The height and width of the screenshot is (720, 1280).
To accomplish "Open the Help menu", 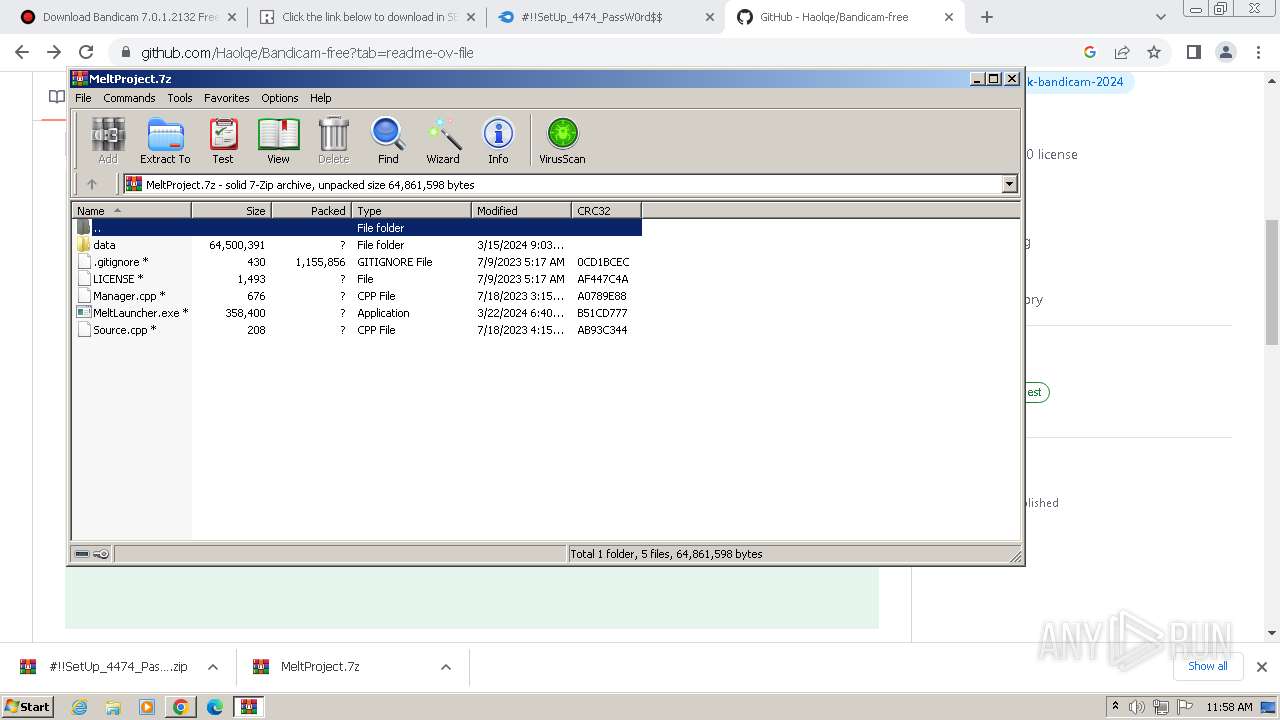I will (320, 98).
